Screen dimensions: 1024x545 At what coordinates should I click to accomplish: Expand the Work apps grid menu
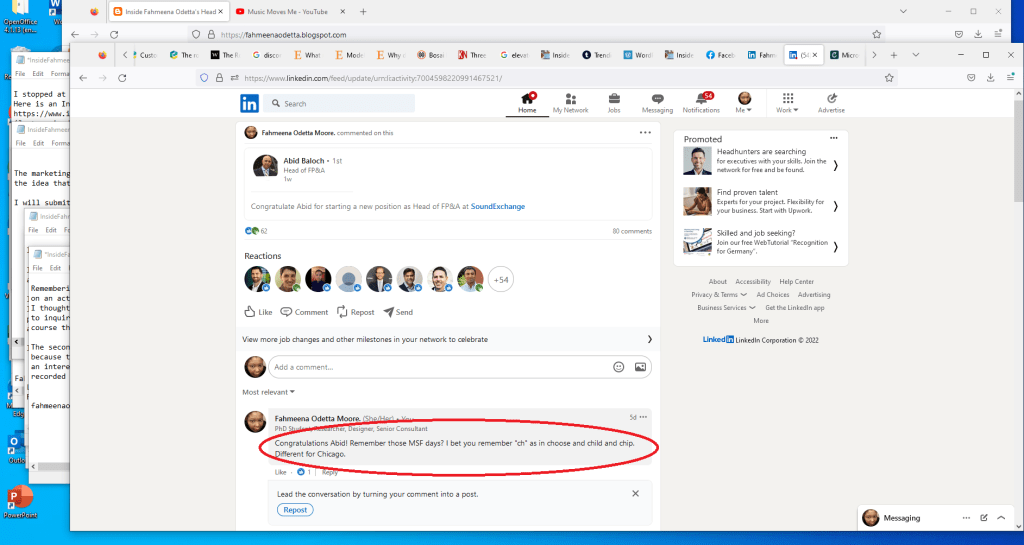click(x=787, y=102)
